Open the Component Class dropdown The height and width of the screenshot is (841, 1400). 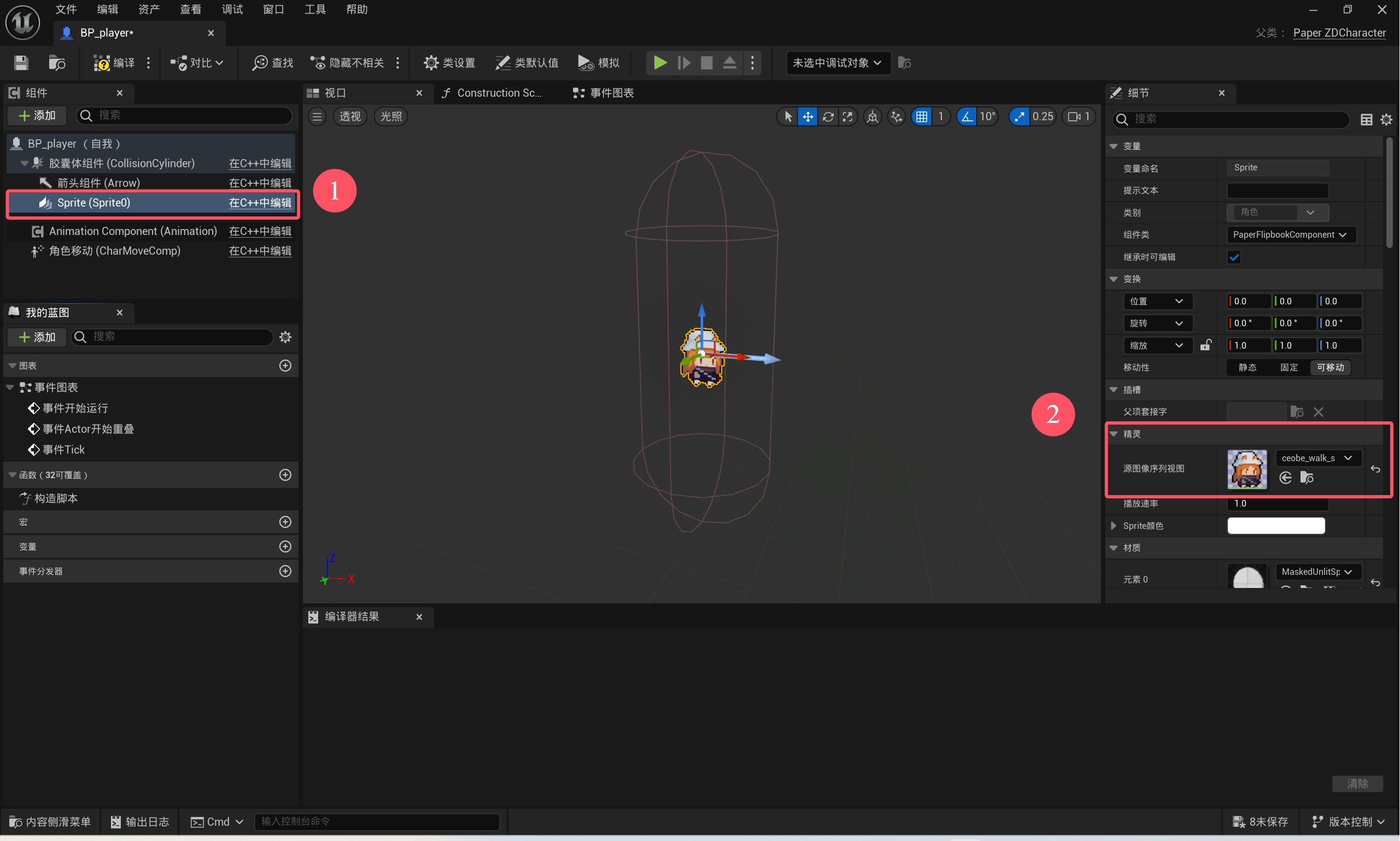click(1291, 234)
